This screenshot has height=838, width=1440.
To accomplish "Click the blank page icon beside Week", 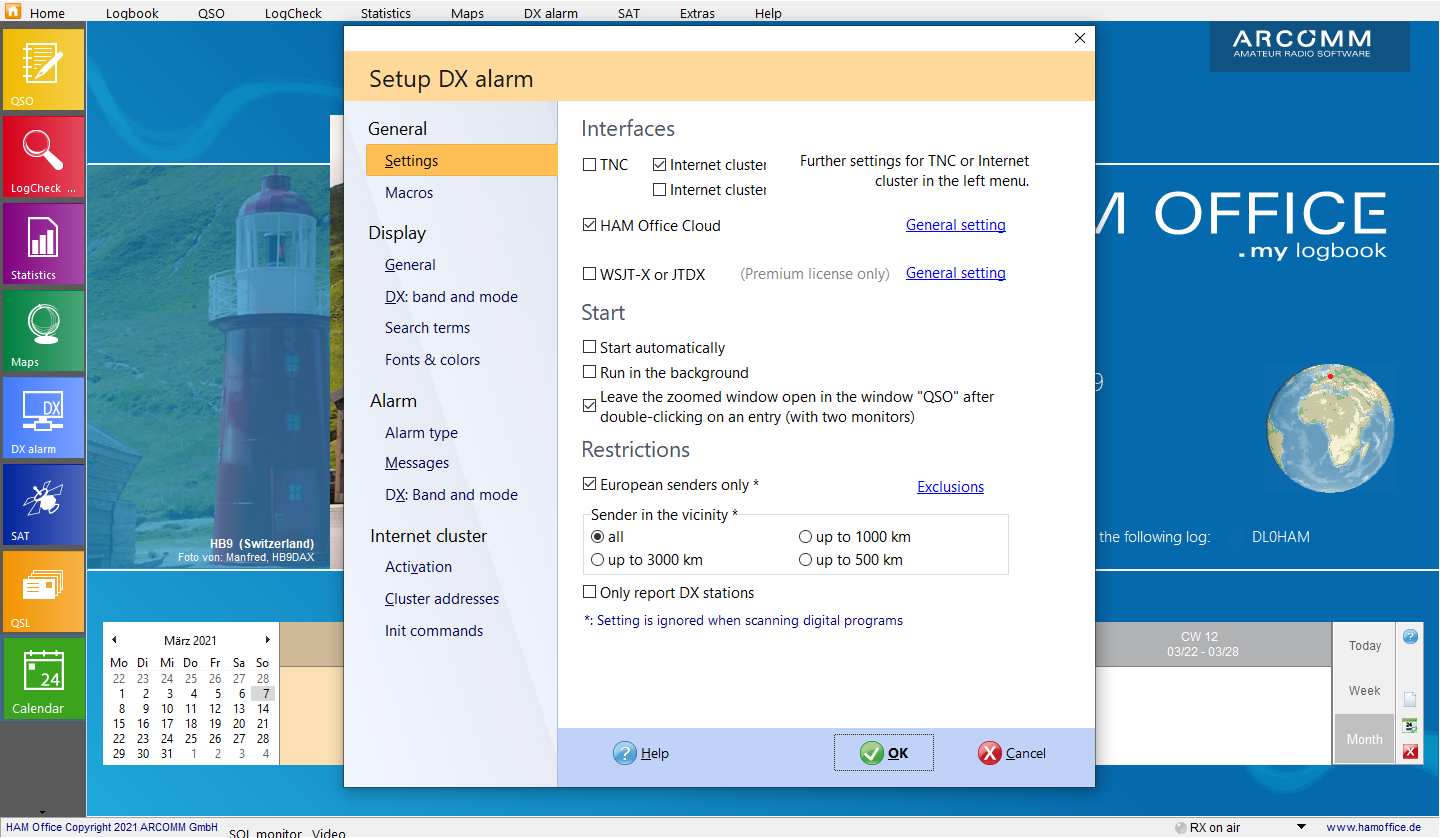I will pos(1410,700).
